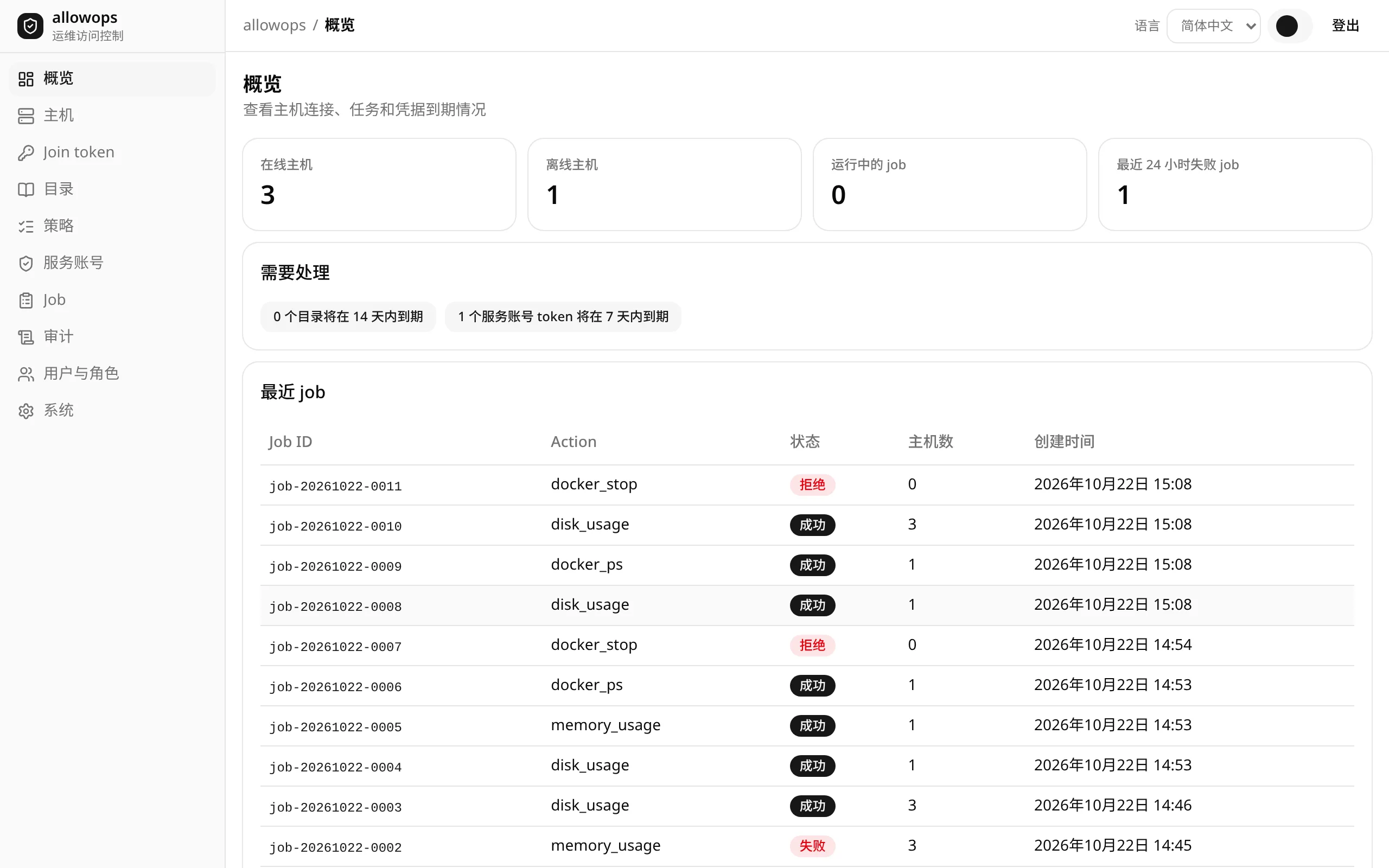Click job-20261022-0002 job ID
This screenshot has width=1389, height=868.
pyautogui.click(x=335, y=847)
